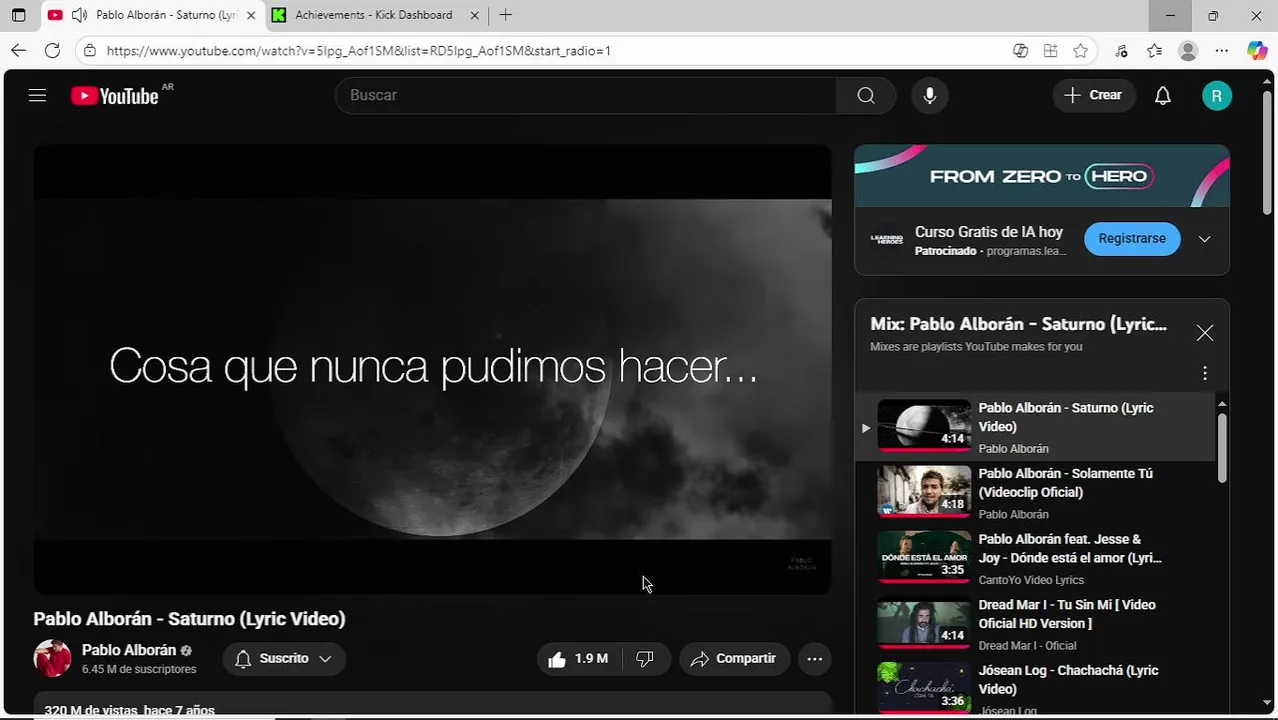The height and width of the screenshot is (720, 1278).
Task: Start voice search with the microphone
Action: point(930,95)
